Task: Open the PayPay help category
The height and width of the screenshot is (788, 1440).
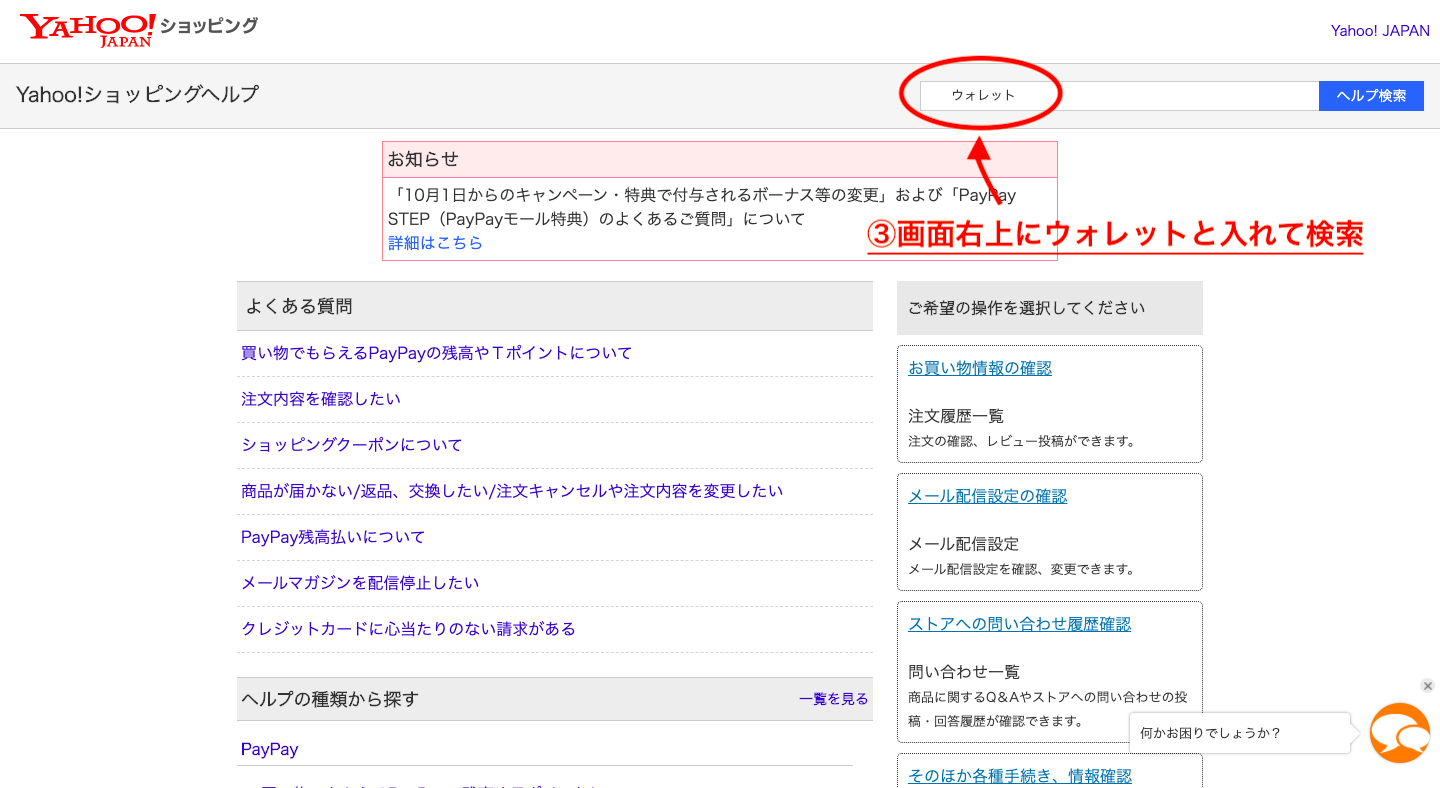Action: 269,749
